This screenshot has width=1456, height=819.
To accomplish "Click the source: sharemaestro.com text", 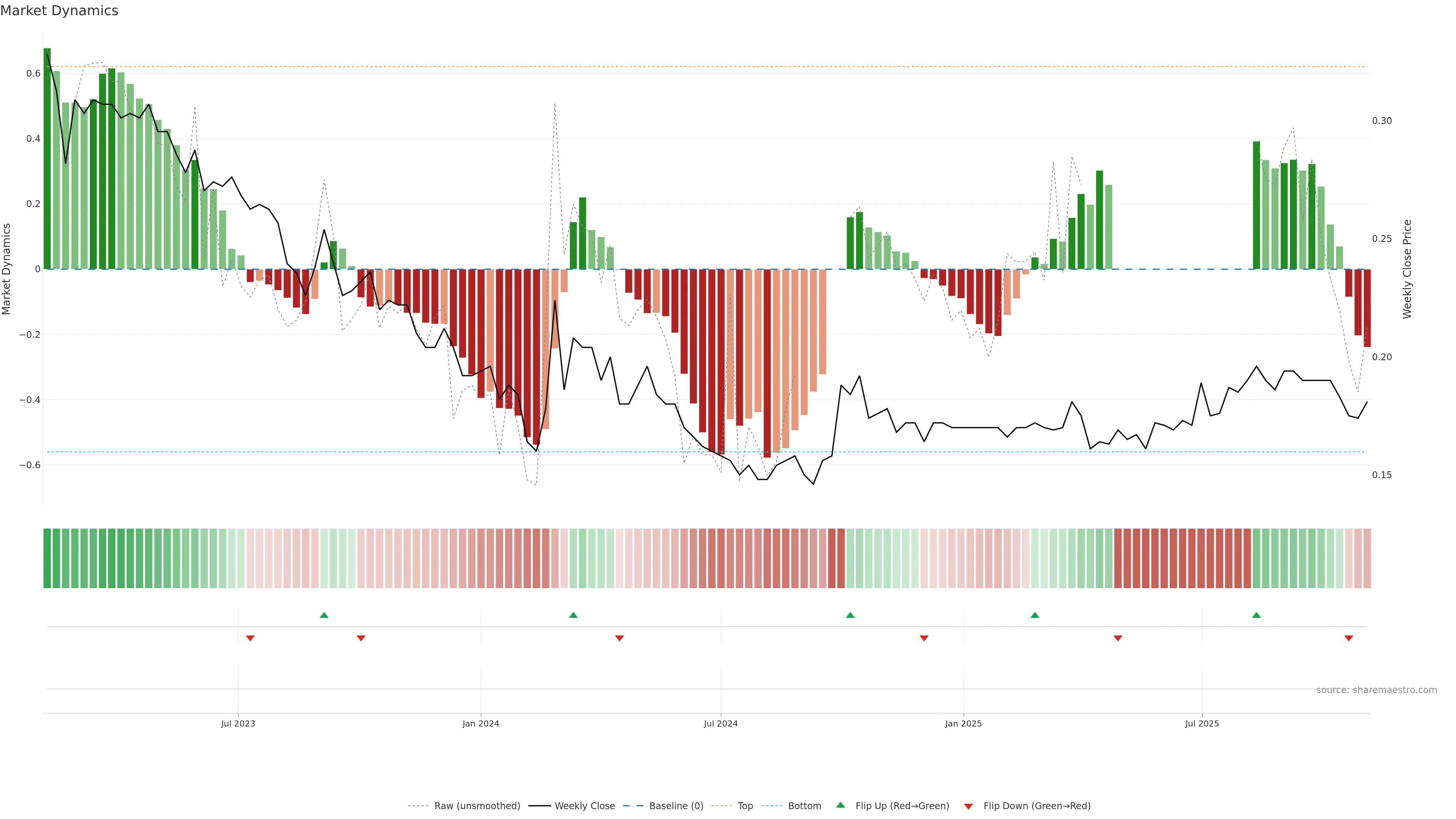I will click(1376, 690).
